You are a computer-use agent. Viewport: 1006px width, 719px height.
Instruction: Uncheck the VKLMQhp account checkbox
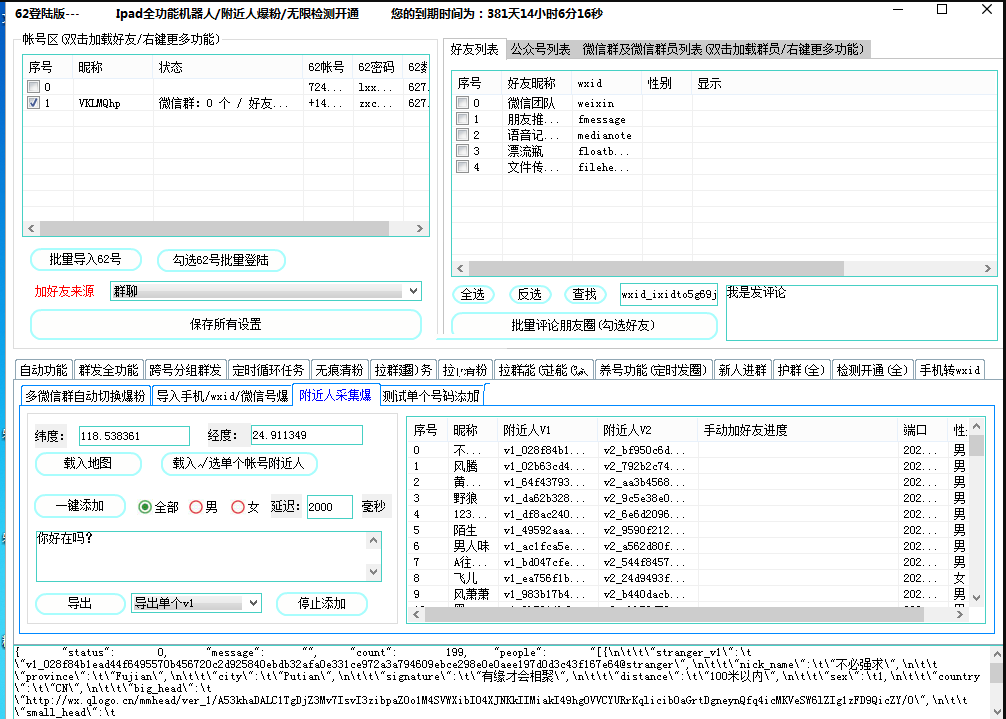(33, 103)
